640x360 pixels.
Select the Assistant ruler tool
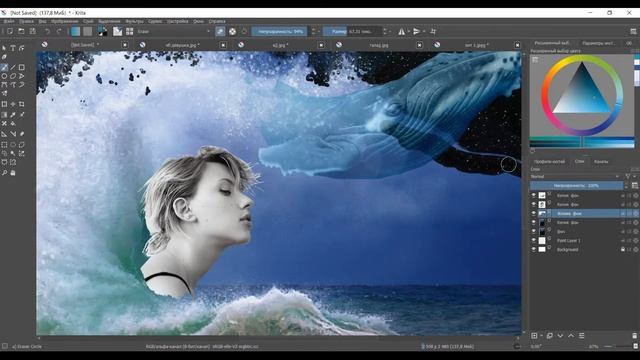pos(4,134)
